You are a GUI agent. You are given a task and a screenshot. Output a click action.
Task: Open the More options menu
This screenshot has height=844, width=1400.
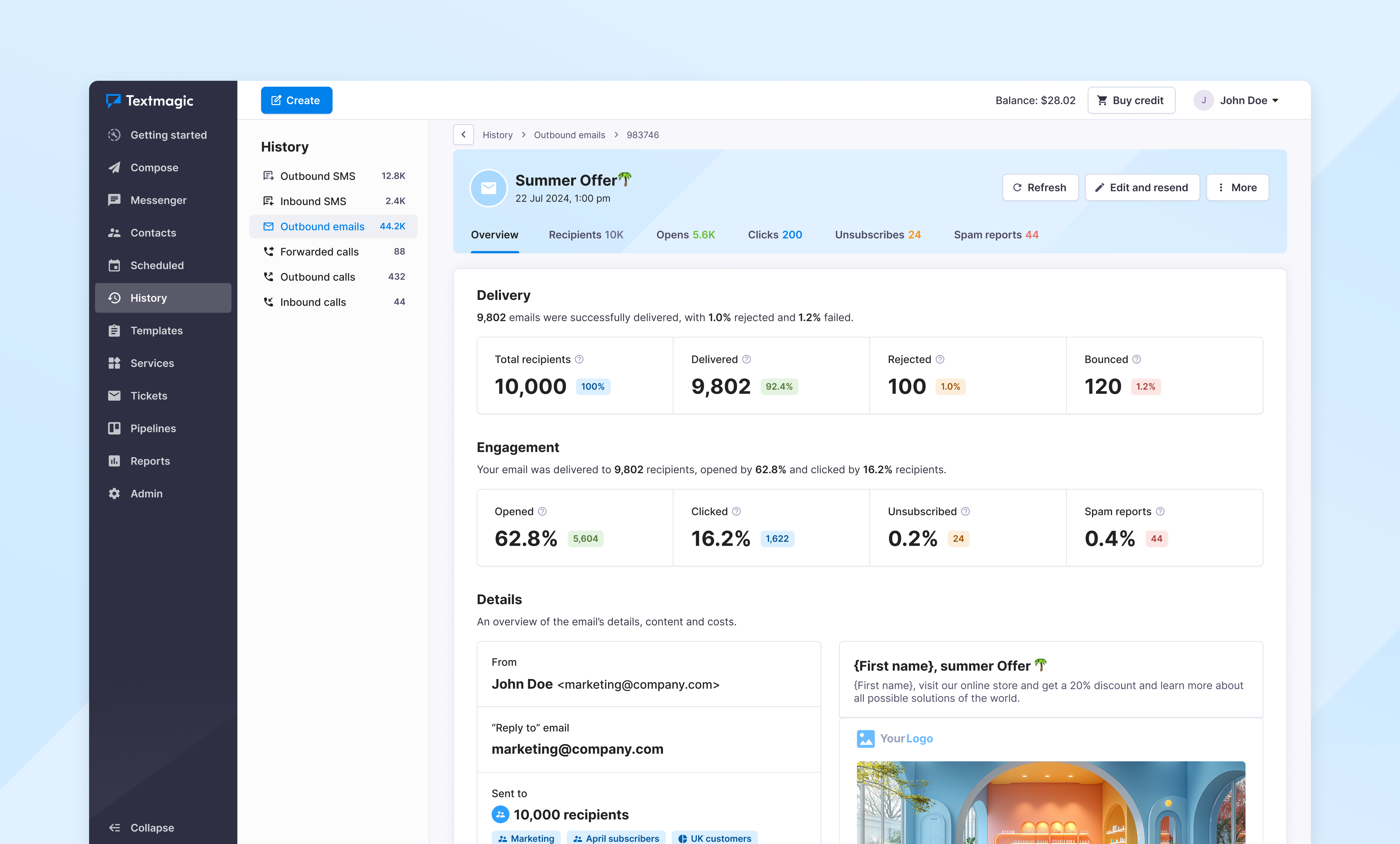click(x=1237, y=187)
